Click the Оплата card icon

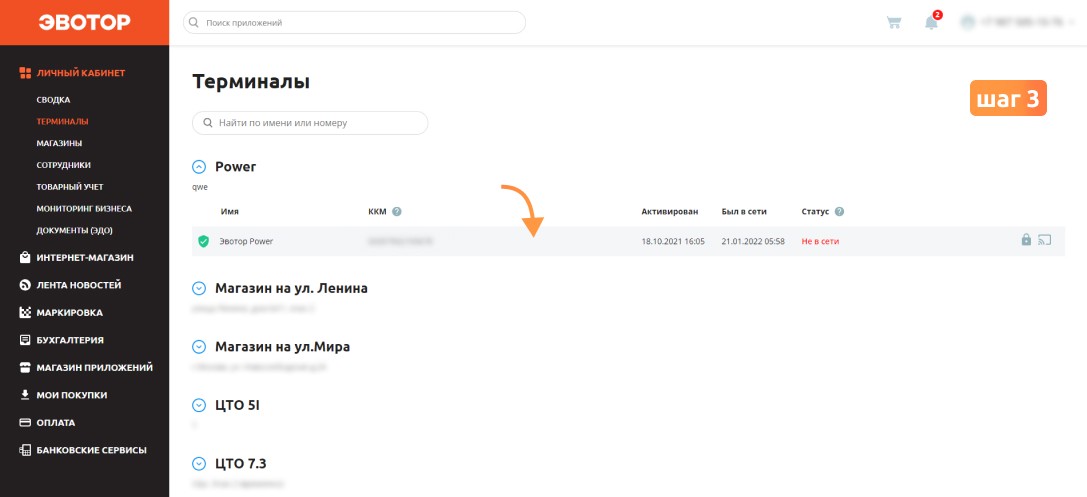(25, 423)
